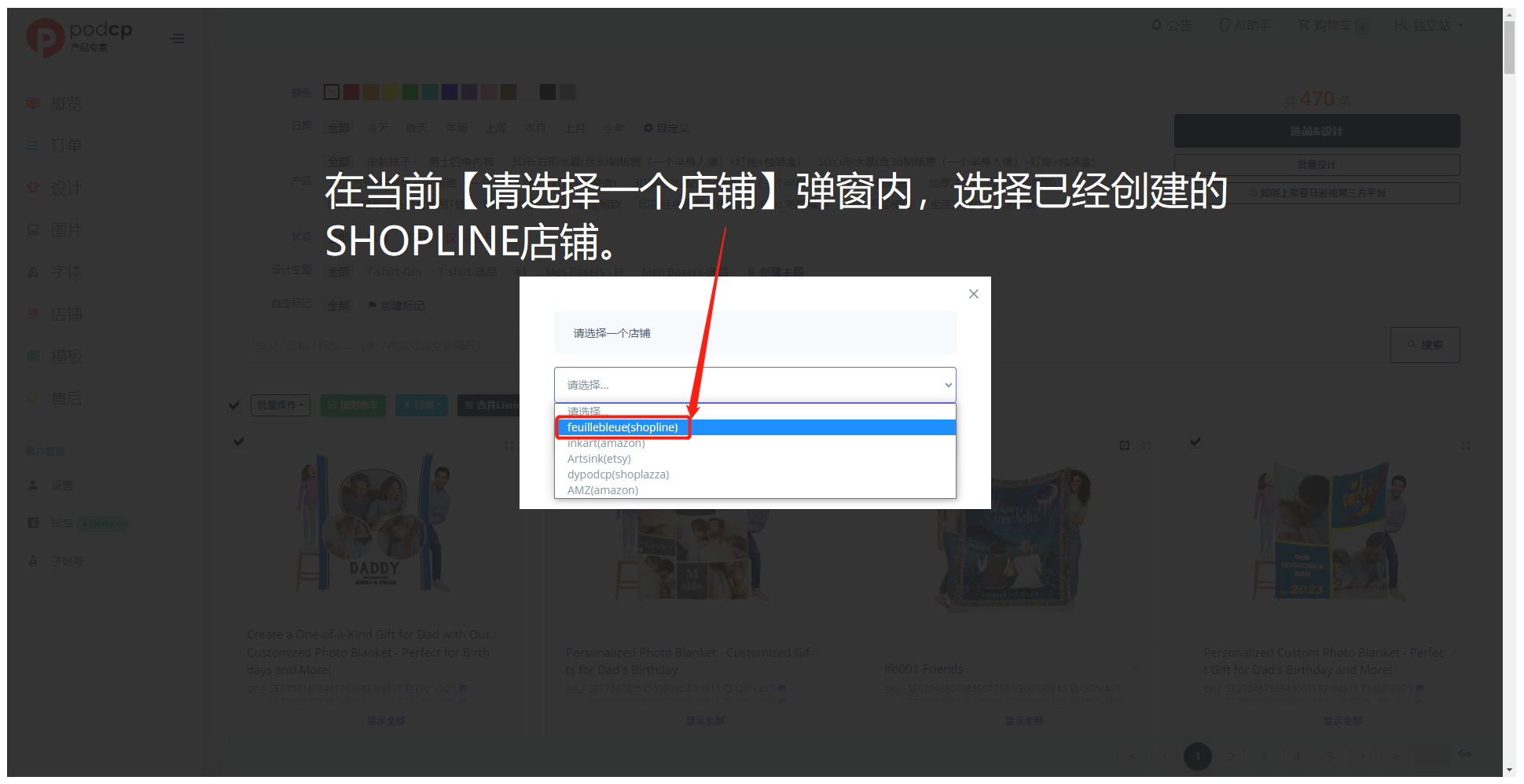Screen dimensions: 1524x784
Task: Filter design theme by T-shirt-Gm
Action: pyautogui.click(x=394, y=272)
